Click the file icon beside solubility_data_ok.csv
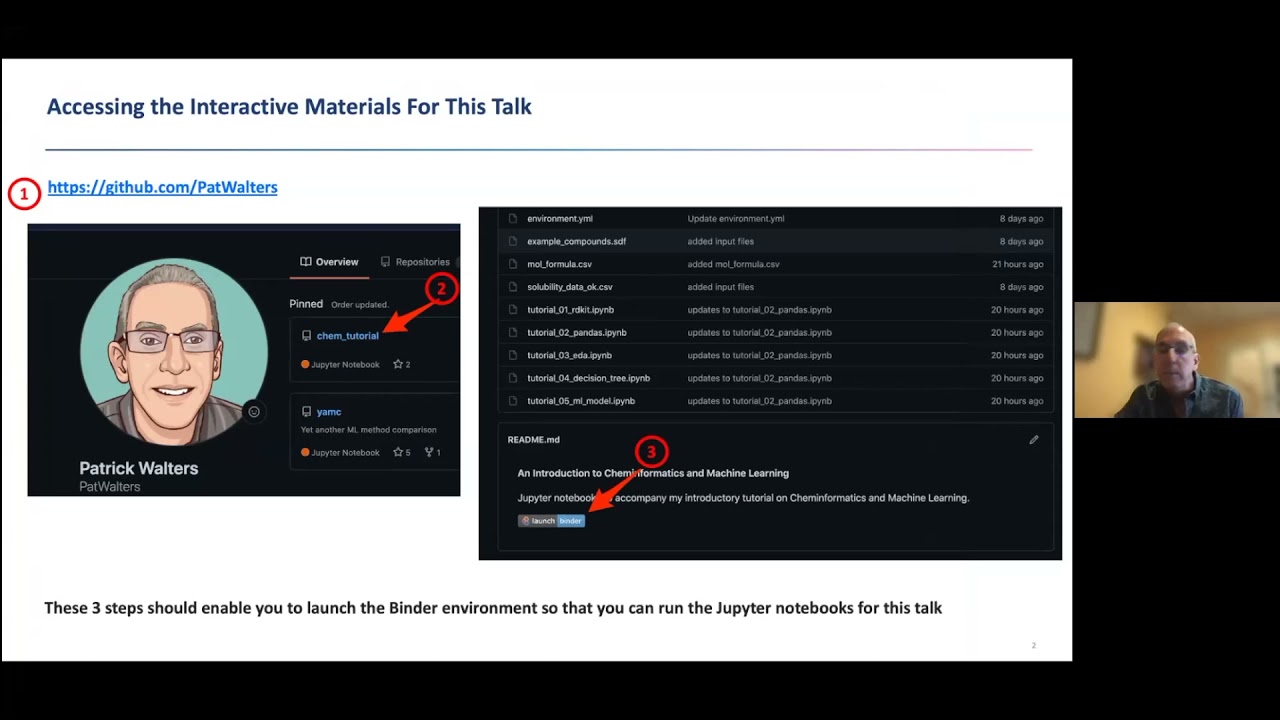This screenshot has height=720, width=1280. coord(513,288)
